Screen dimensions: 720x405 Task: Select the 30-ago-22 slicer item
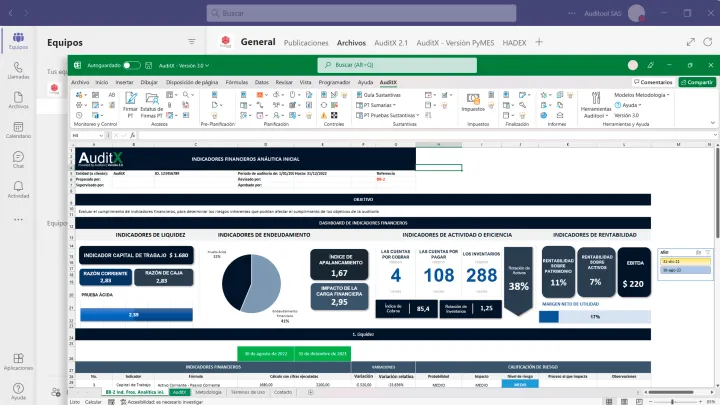click(x=685, y=270)
